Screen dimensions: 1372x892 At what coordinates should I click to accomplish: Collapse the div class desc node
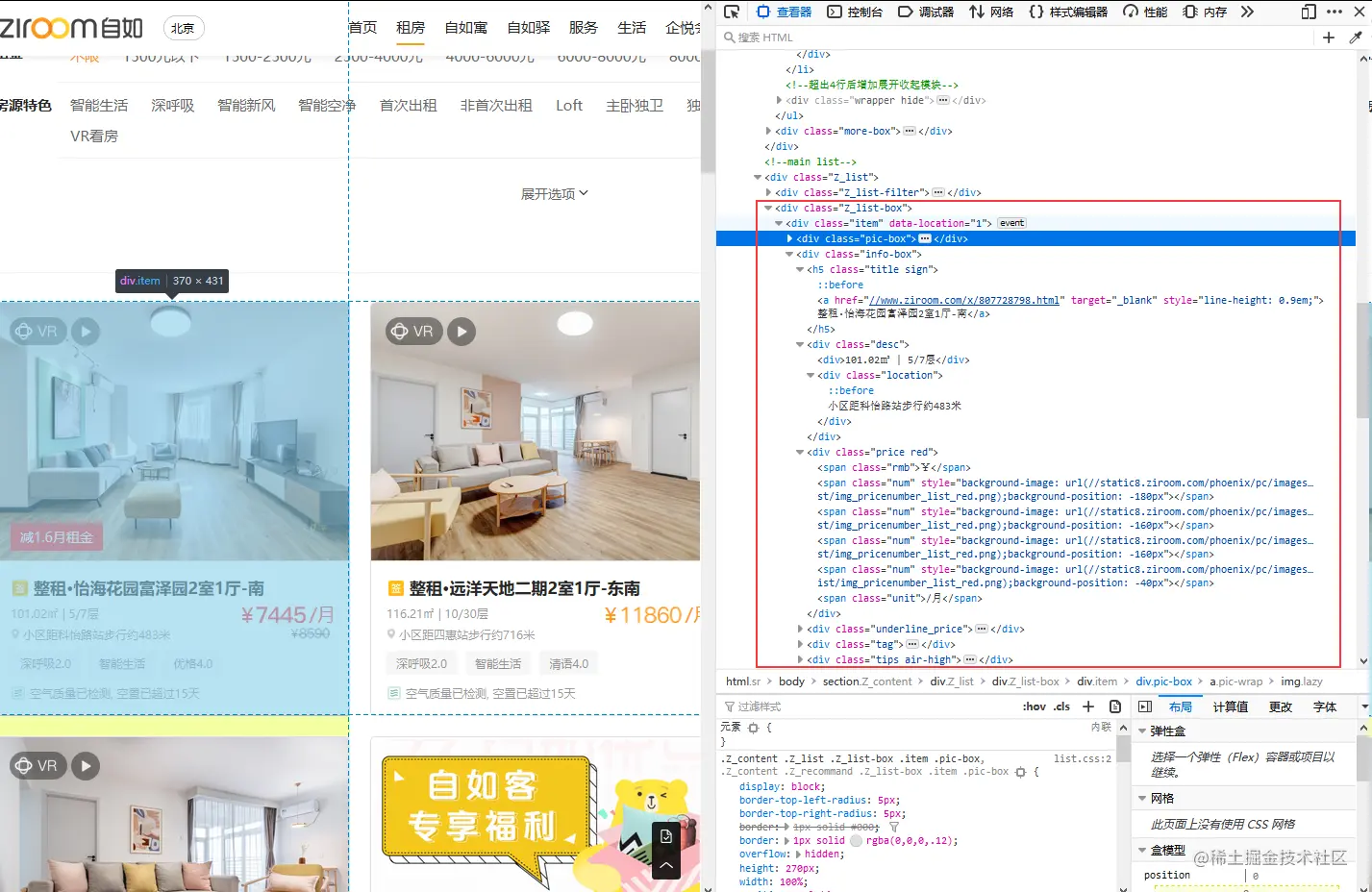coord(800,344)
